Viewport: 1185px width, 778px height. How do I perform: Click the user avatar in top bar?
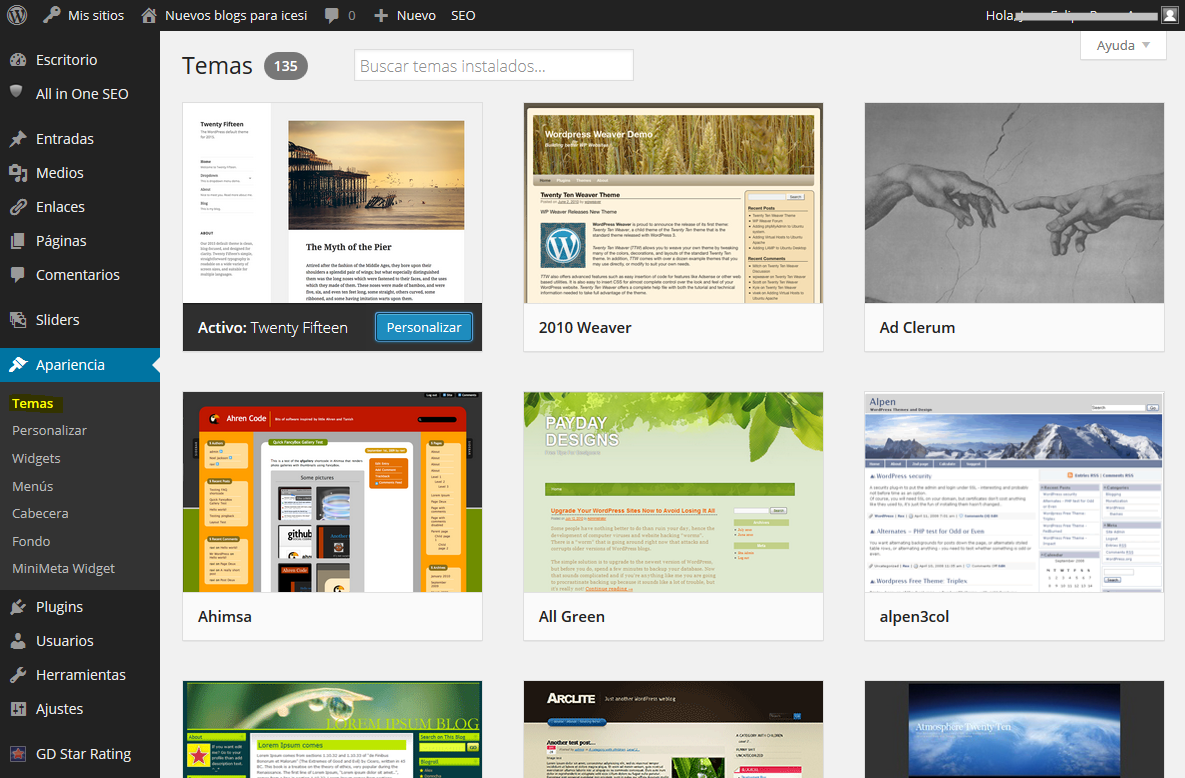point(1169,15)
